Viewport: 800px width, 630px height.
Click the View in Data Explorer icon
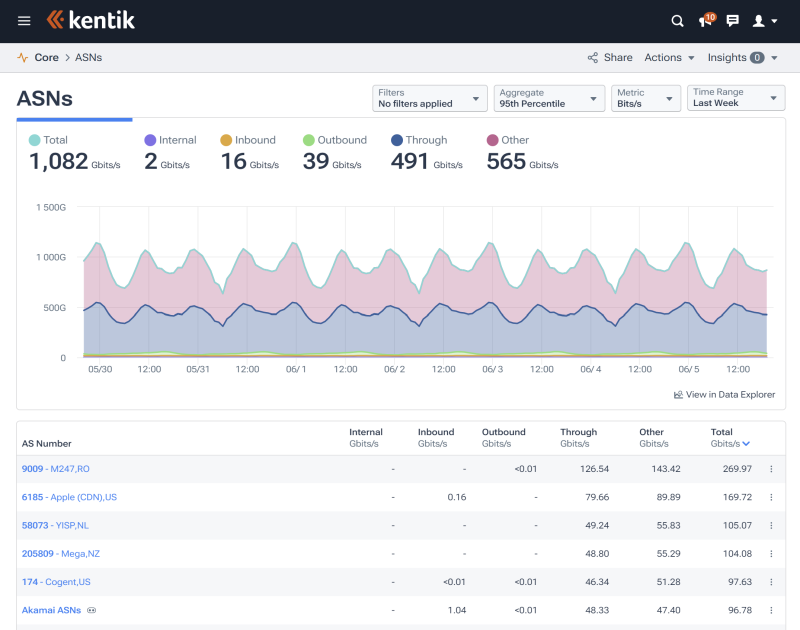678,394
